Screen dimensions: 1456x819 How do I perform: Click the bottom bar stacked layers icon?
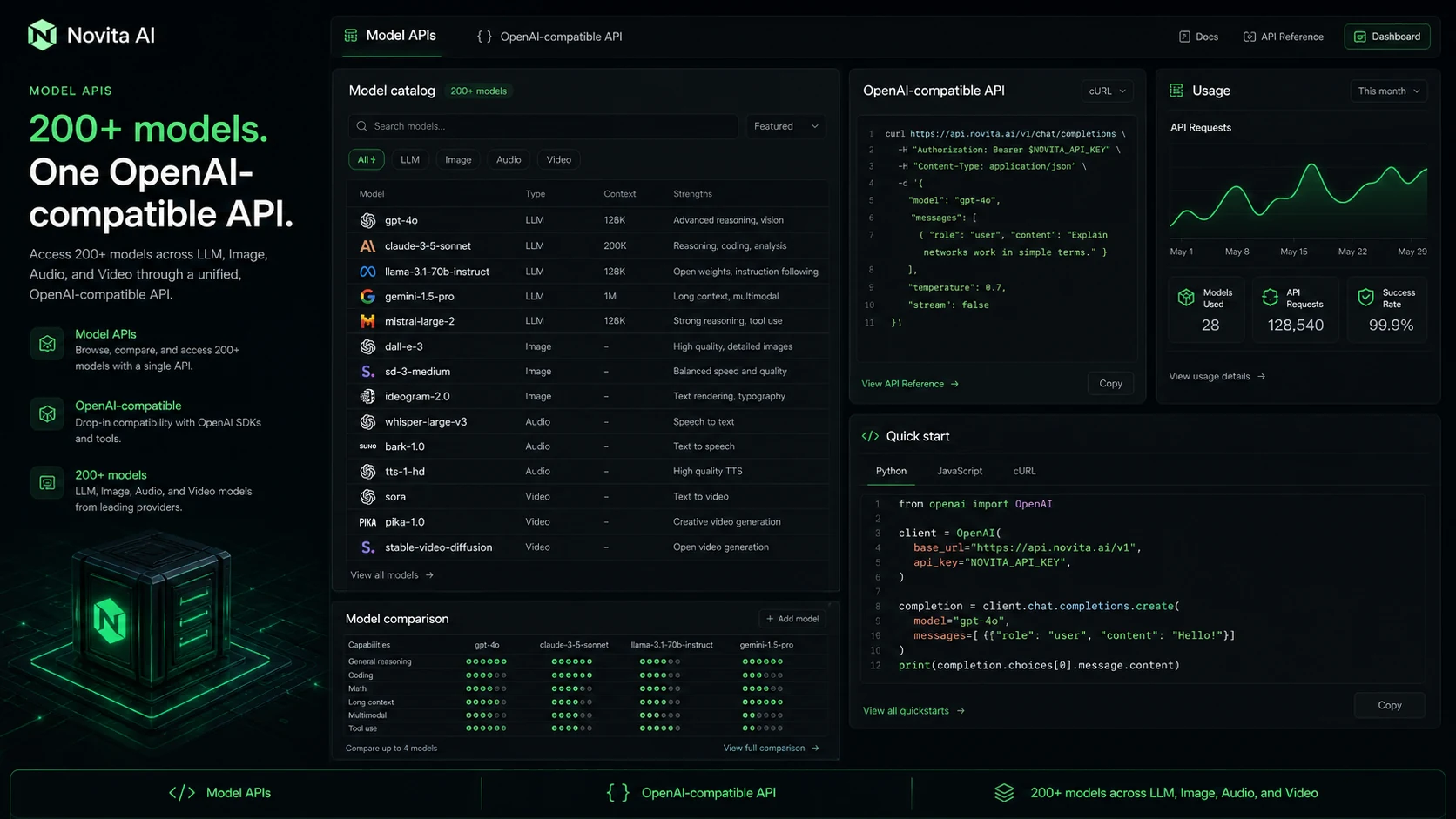(x=1004, y=793)
